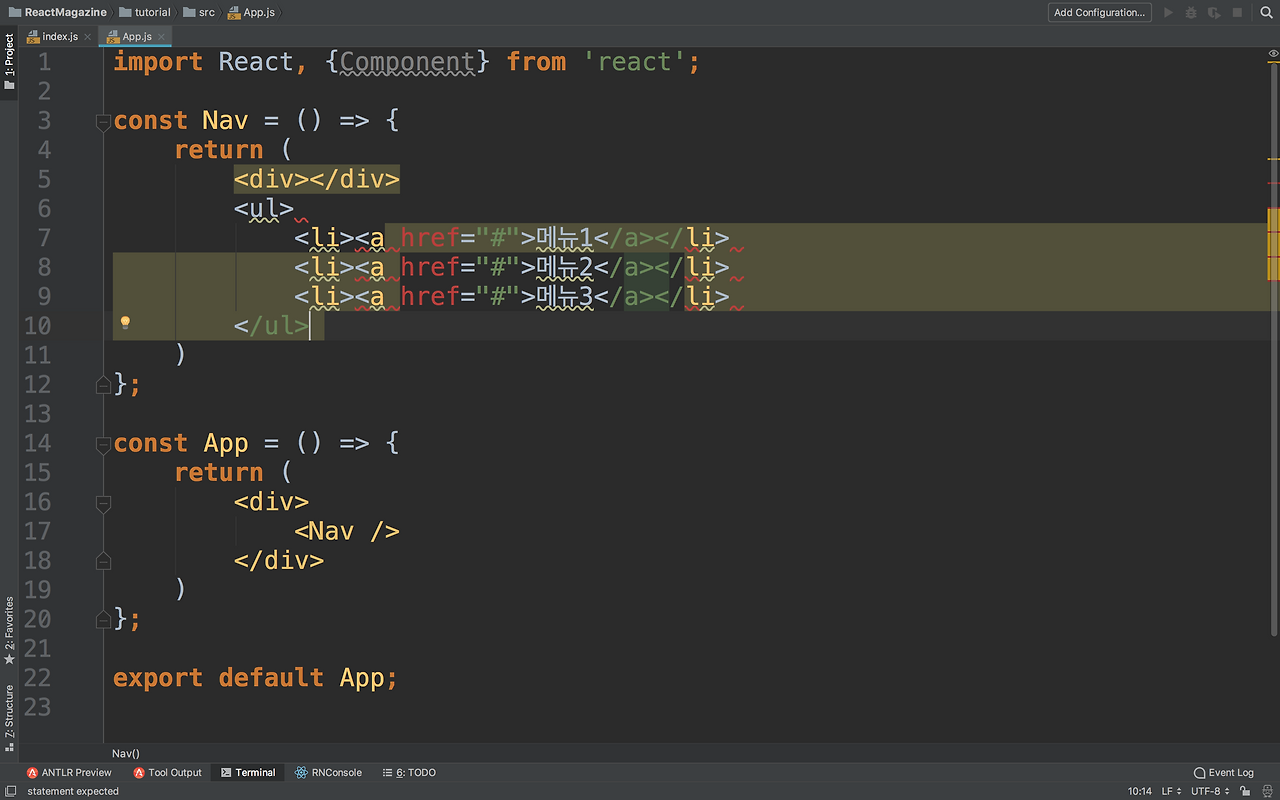Image resolution: width=1280 pixels, height=800 pixels.
Task: Click 메뉴2 text on line 8
Action: pos(565,267)
